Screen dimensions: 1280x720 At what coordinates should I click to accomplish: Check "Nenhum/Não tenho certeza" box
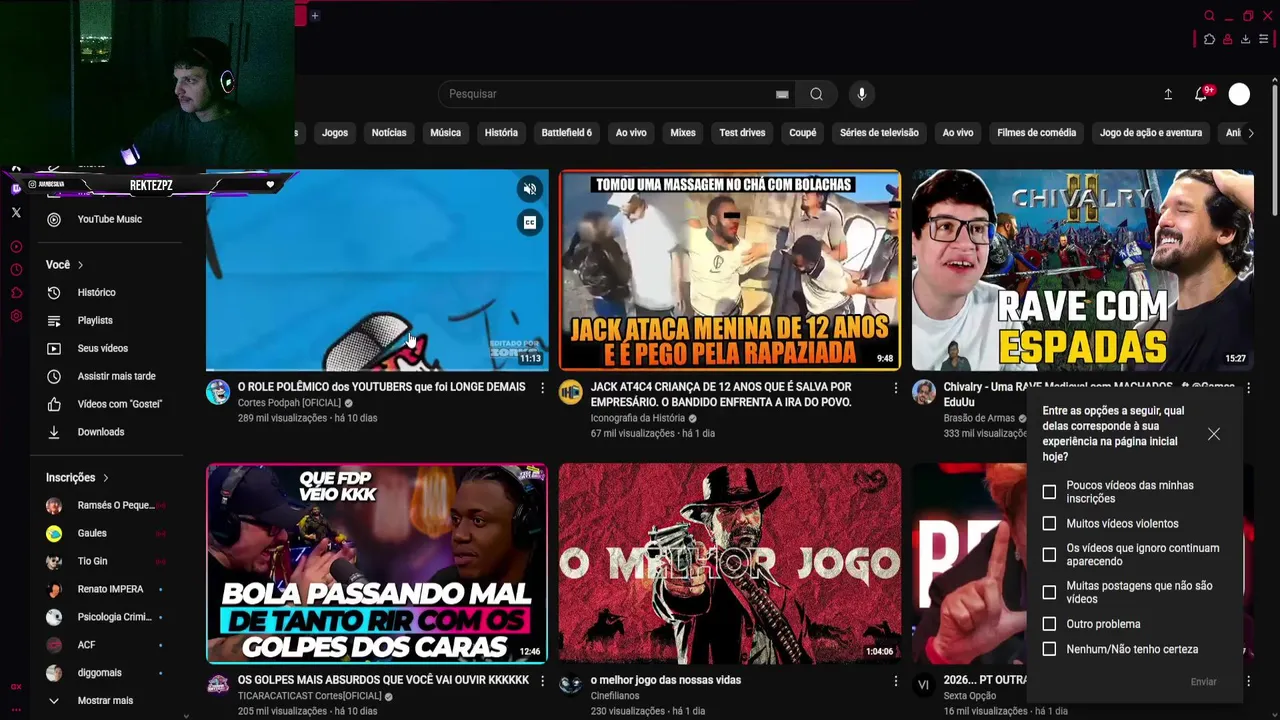(x=1049, y=649)
